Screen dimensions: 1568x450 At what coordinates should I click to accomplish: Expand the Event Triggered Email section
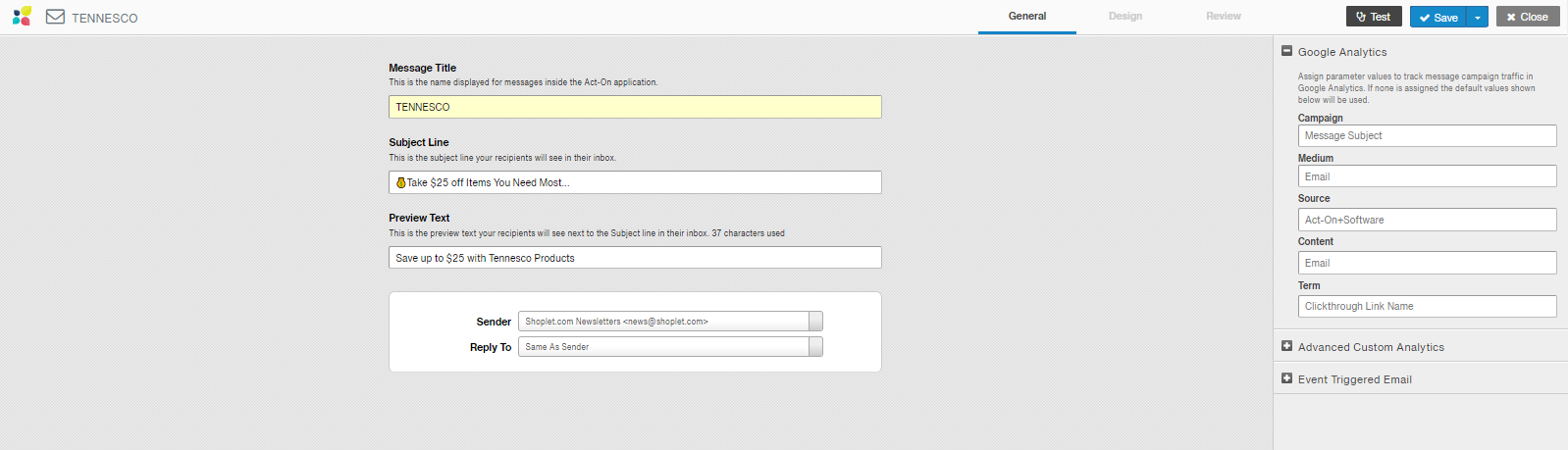click(x=1286, y=378)
